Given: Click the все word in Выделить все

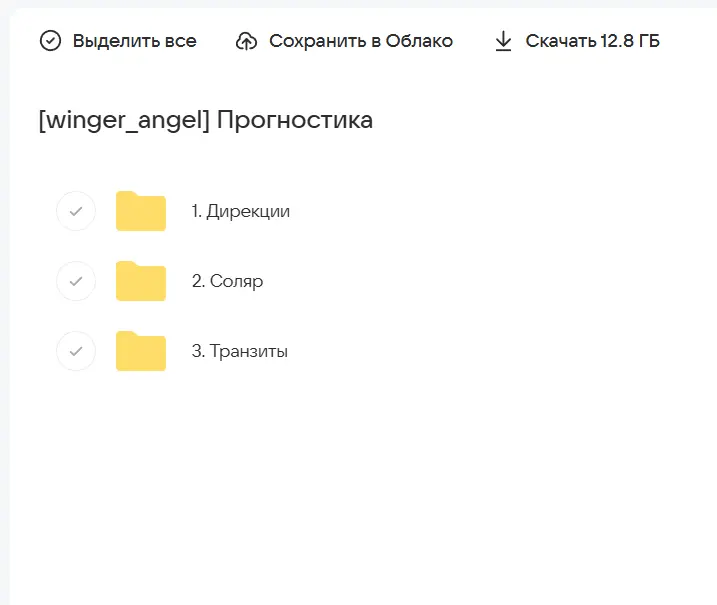Looking at the screenshot, I should (x=181, y=41).
